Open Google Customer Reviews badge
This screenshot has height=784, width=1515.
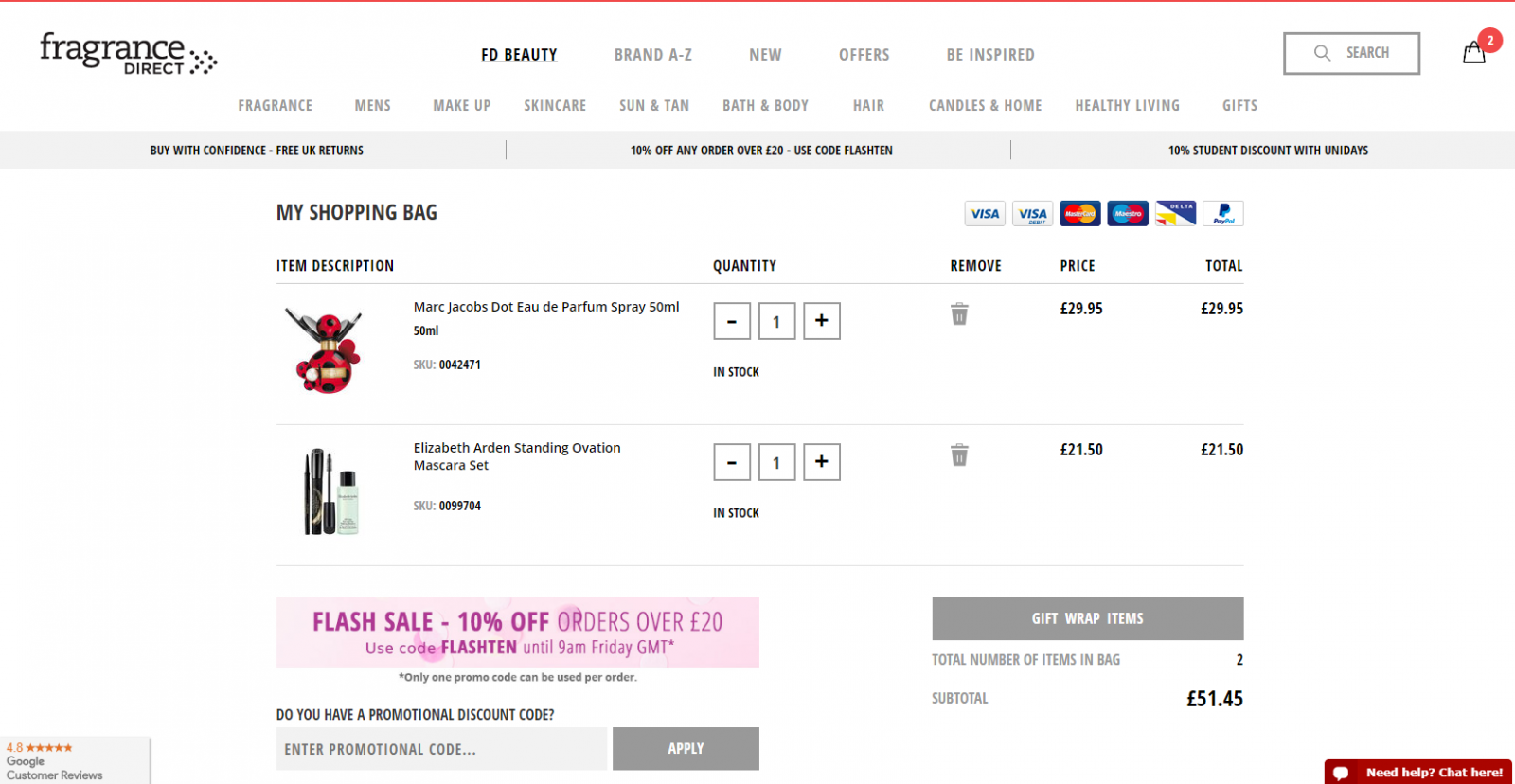[74, 760]
